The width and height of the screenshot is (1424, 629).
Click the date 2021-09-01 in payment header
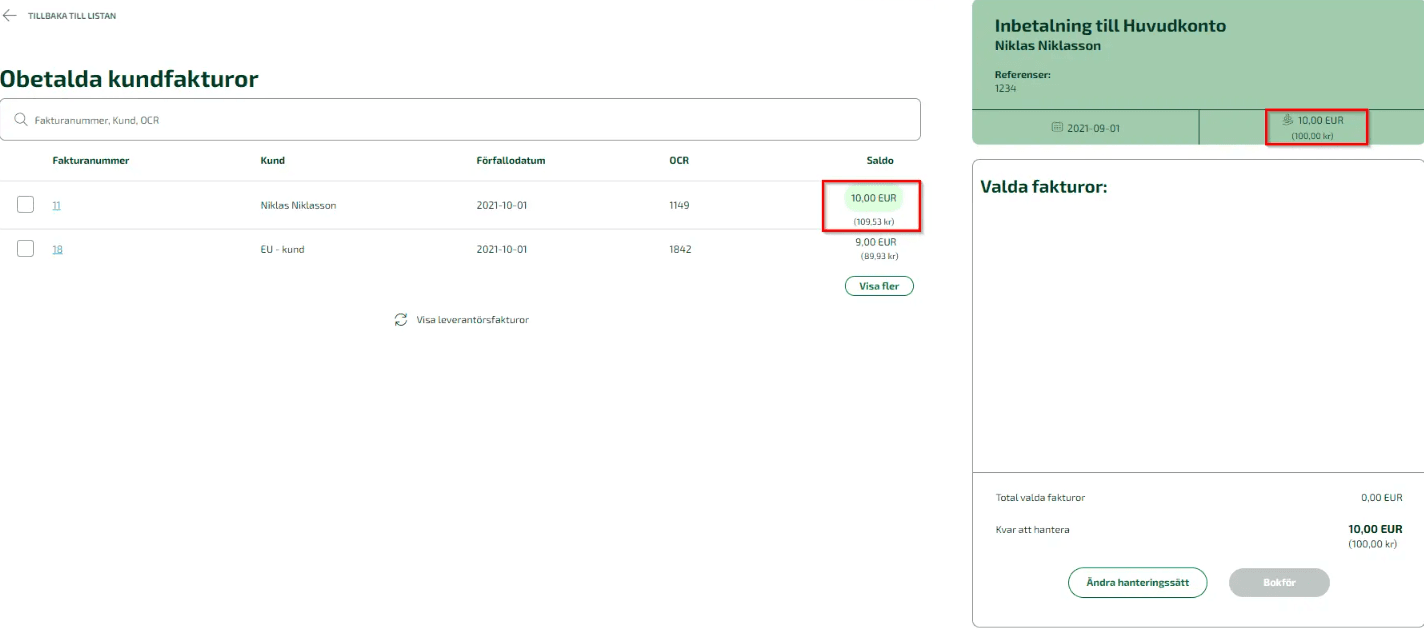point(1094,129)
